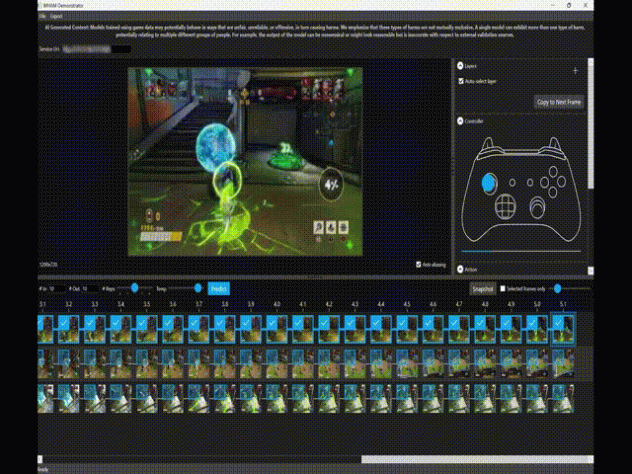This screenshot has width=632, height=474.
Task: Open the File menu
Action: click(x=42, y=17)
